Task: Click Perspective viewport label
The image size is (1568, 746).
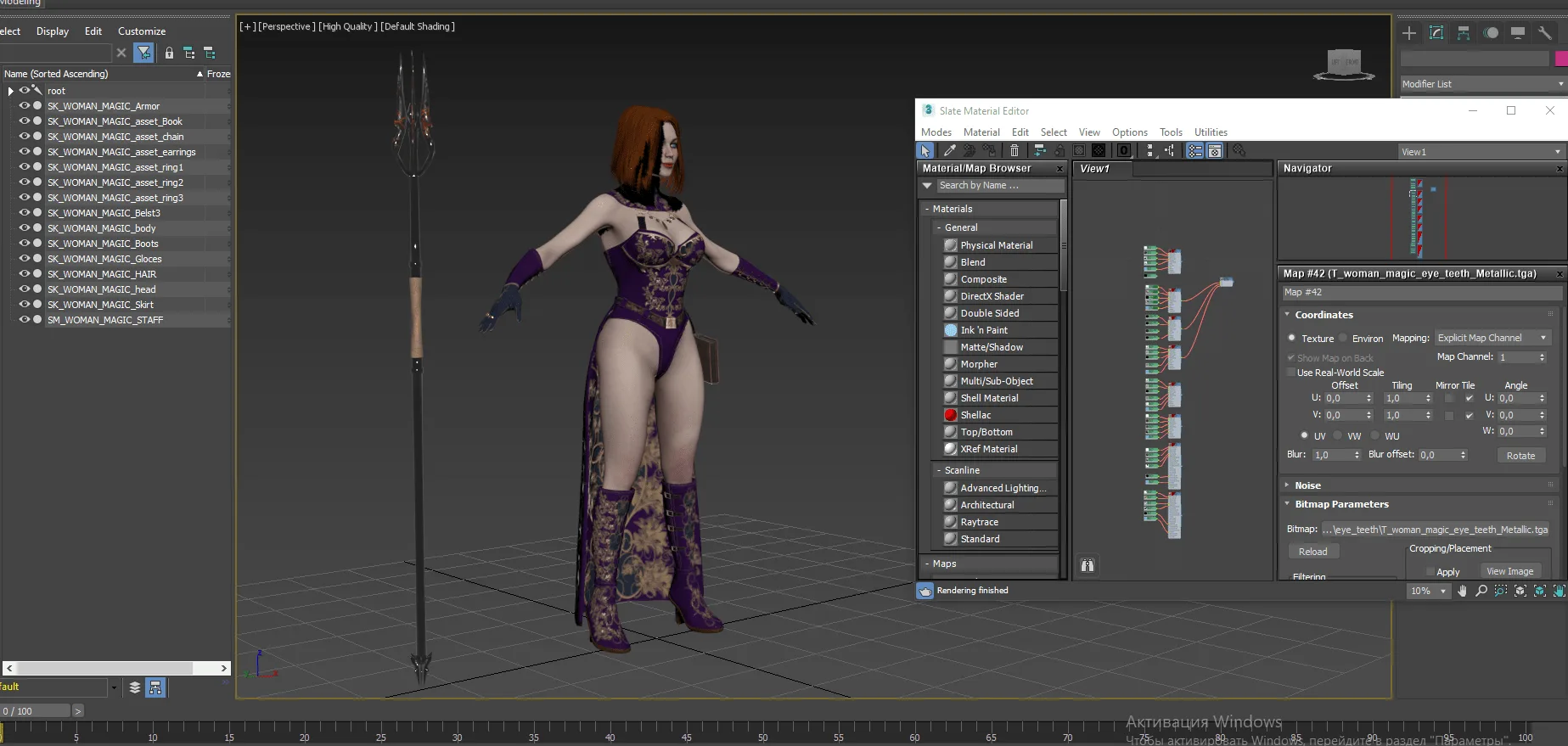Action: pos(285,26)
